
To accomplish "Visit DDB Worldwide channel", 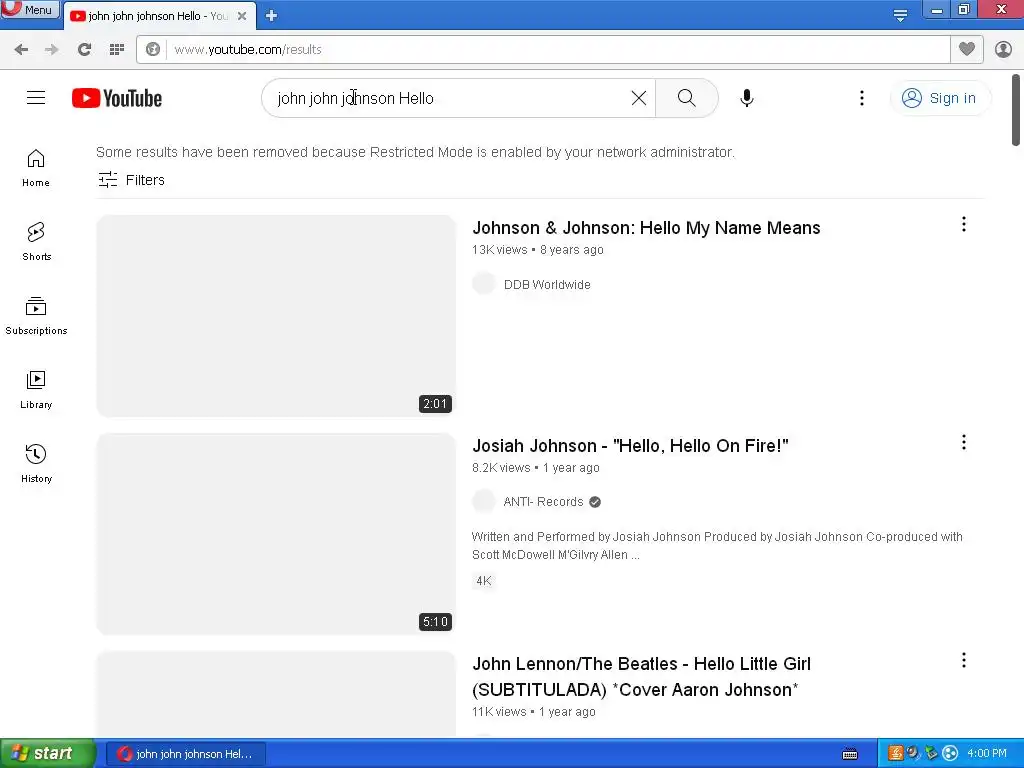I will coord(547,285).
